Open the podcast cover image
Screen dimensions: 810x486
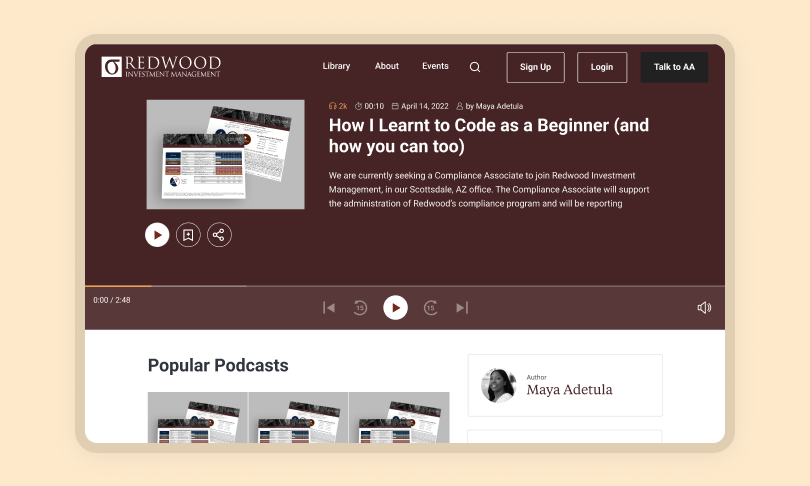pos(226,154)
